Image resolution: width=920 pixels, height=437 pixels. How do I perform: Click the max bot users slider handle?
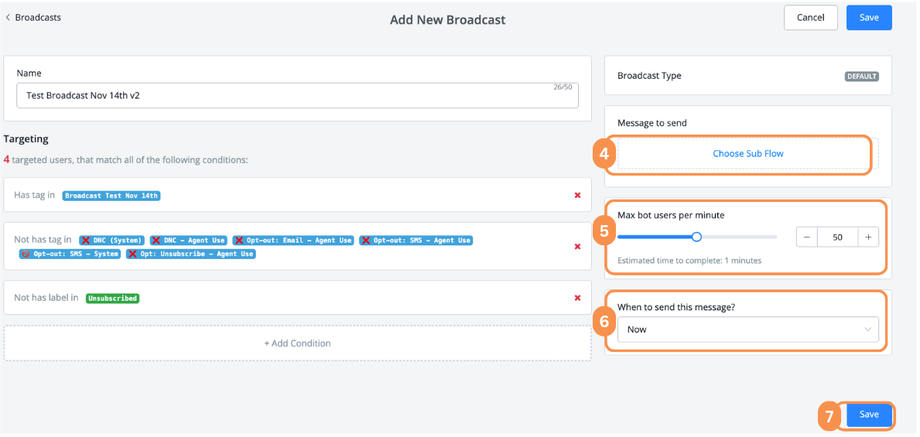point(697,237)
